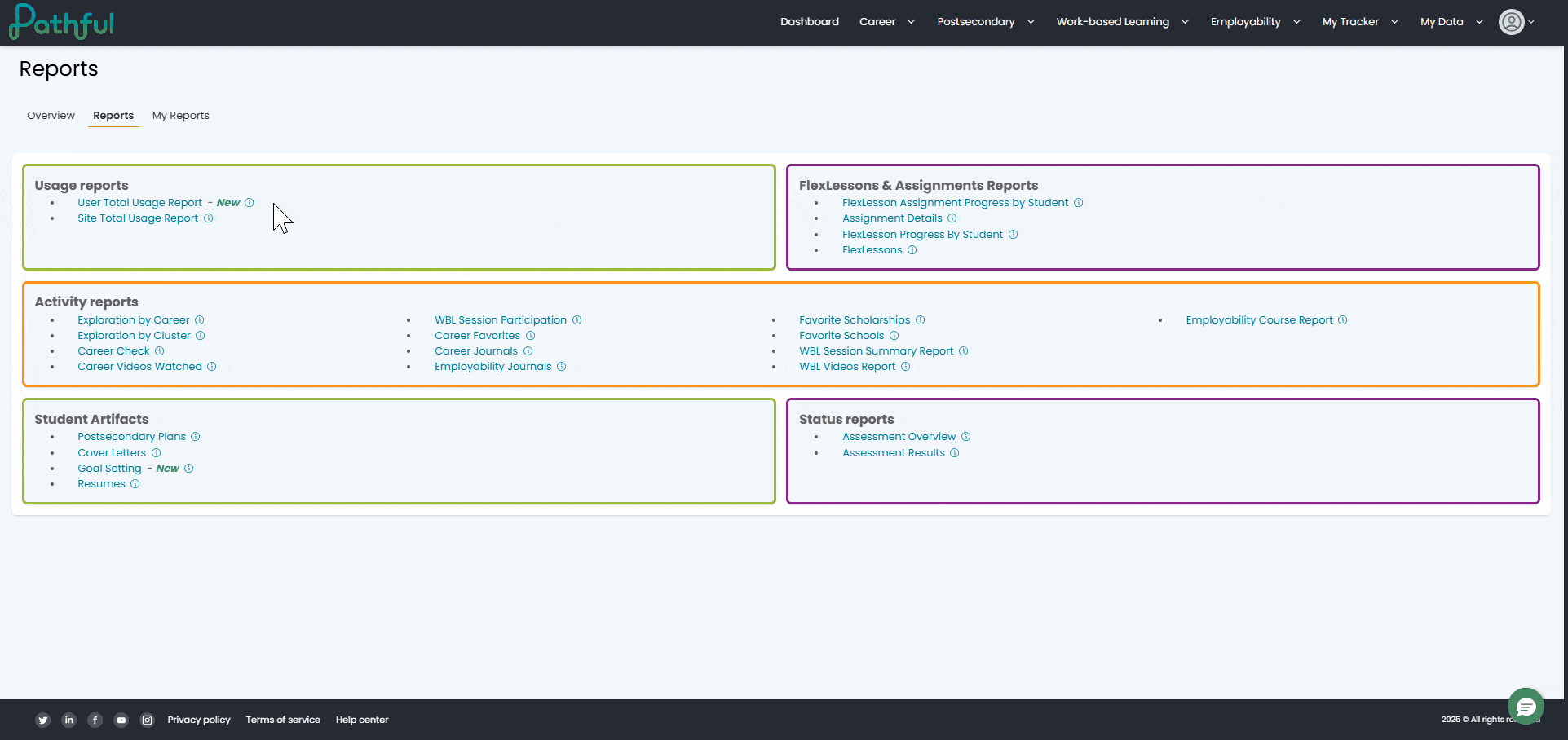Click info icon beside User Total Usage Report

click(250, 203)
